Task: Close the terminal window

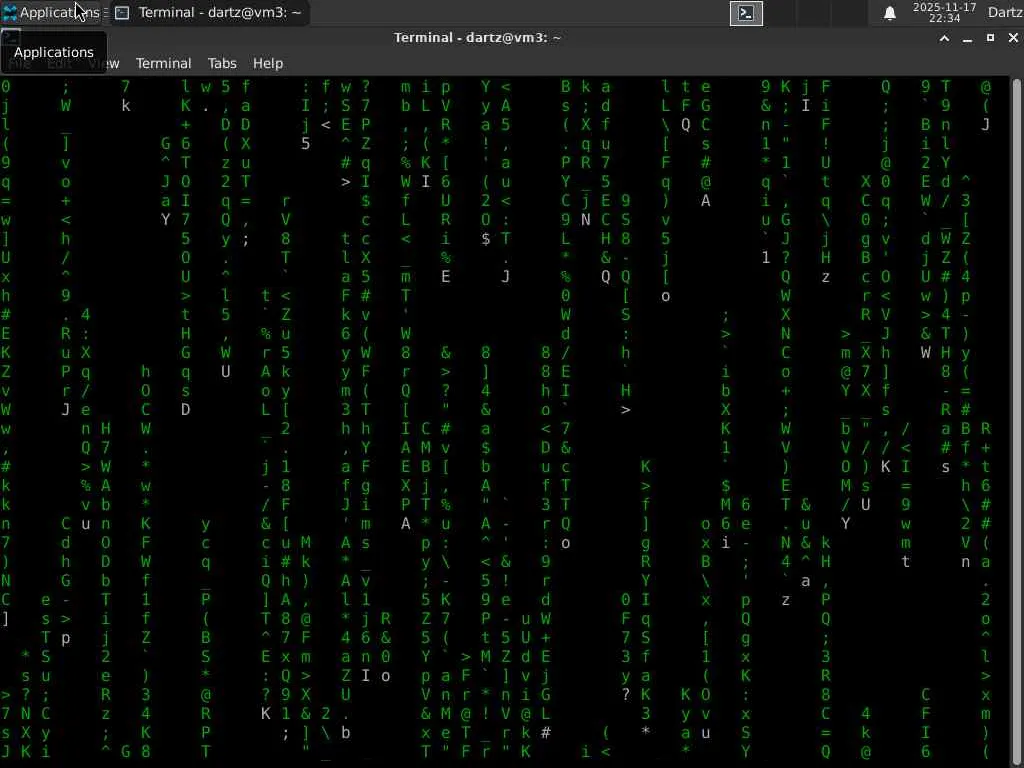Action: coord(1013,38)
